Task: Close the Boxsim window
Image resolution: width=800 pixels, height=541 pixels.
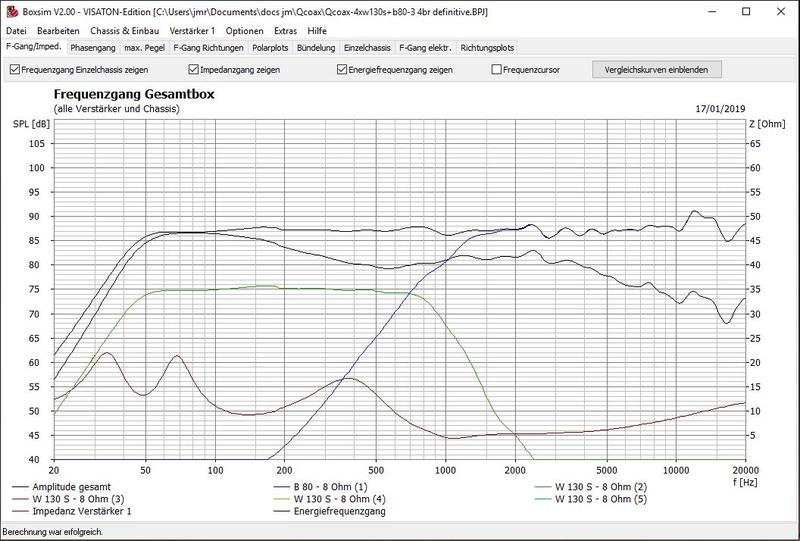Action: (781, 11)
